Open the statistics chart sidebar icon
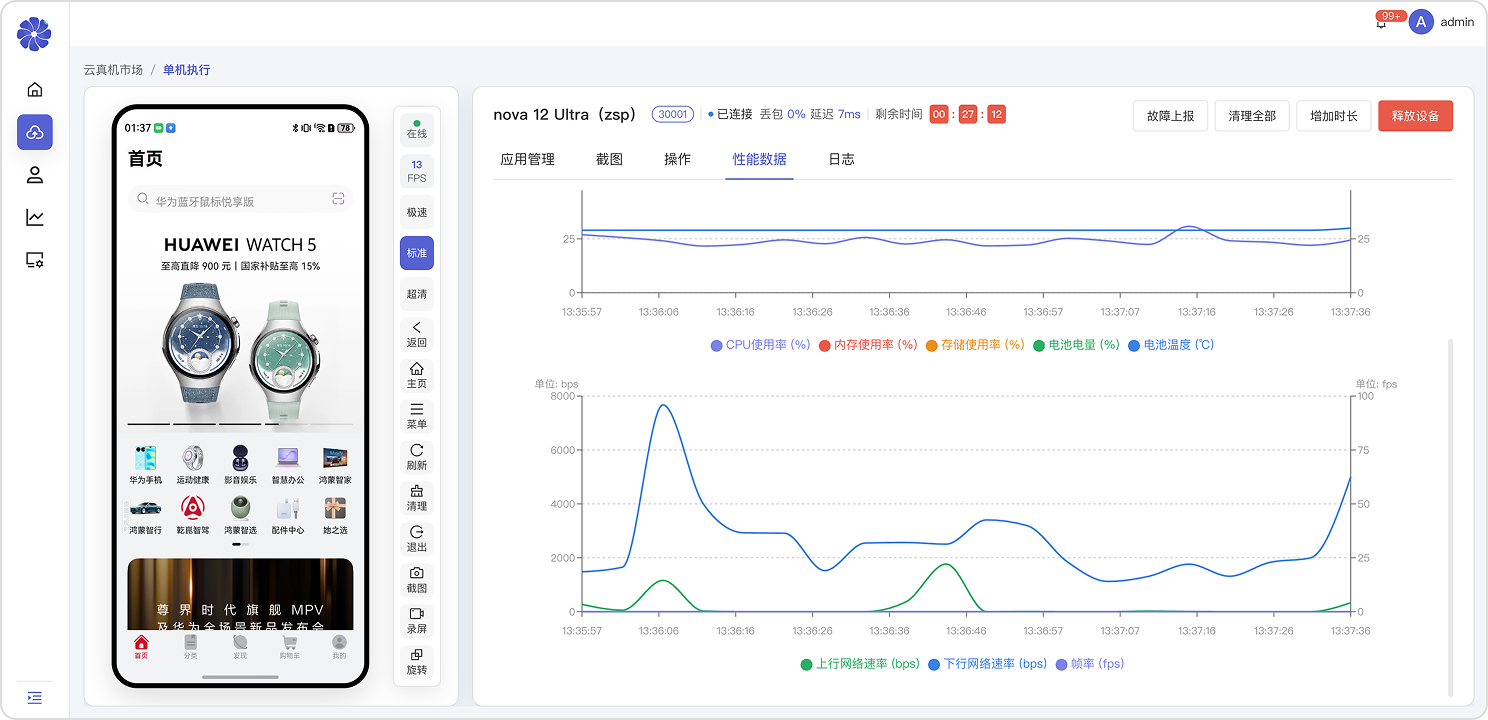This screenshot has height=720, width=1488. 35,217
